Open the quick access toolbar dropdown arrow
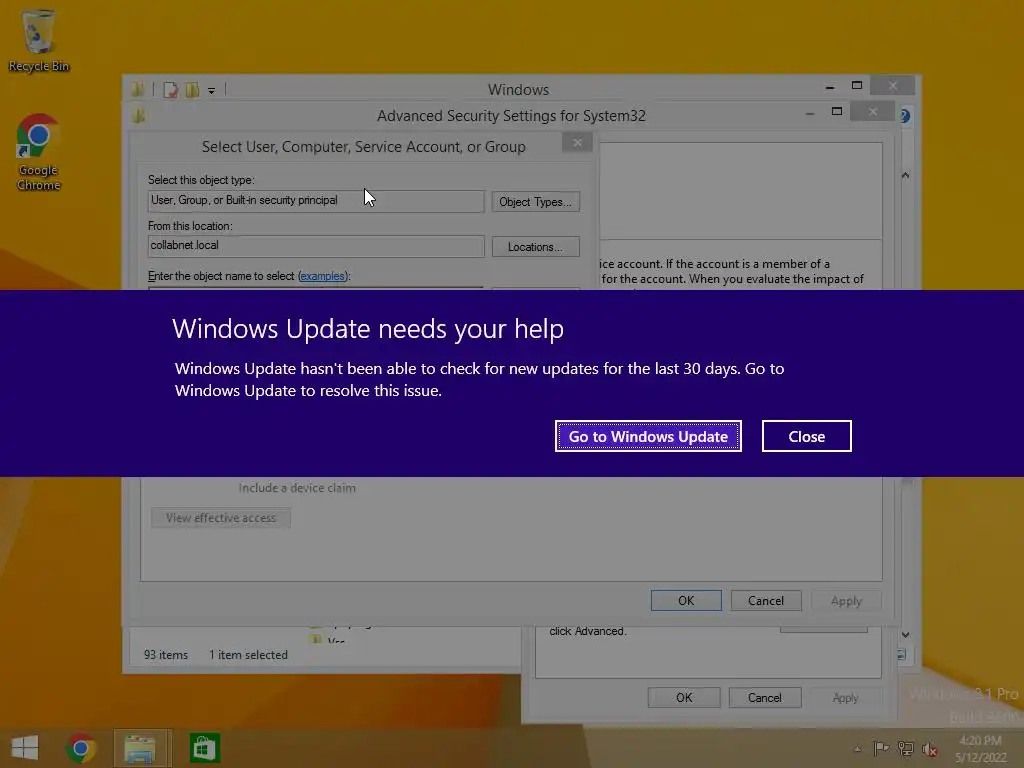This screenshot has width=1024, height=768. coord(212,90)
